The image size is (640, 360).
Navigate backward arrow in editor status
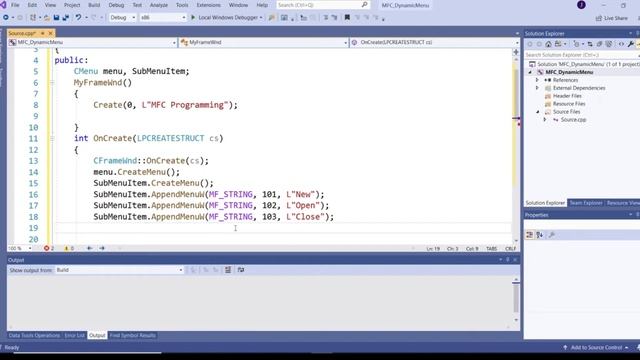pos(89,248)
